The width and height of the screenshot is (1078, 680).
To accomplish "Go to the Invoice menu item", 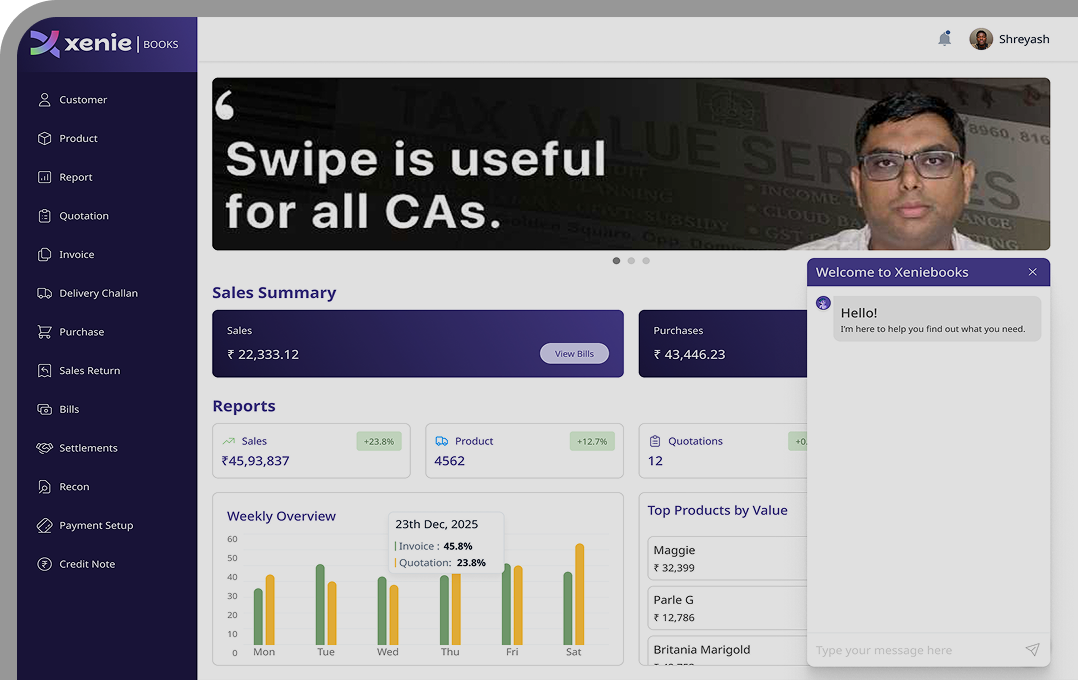I will point(77,255).
